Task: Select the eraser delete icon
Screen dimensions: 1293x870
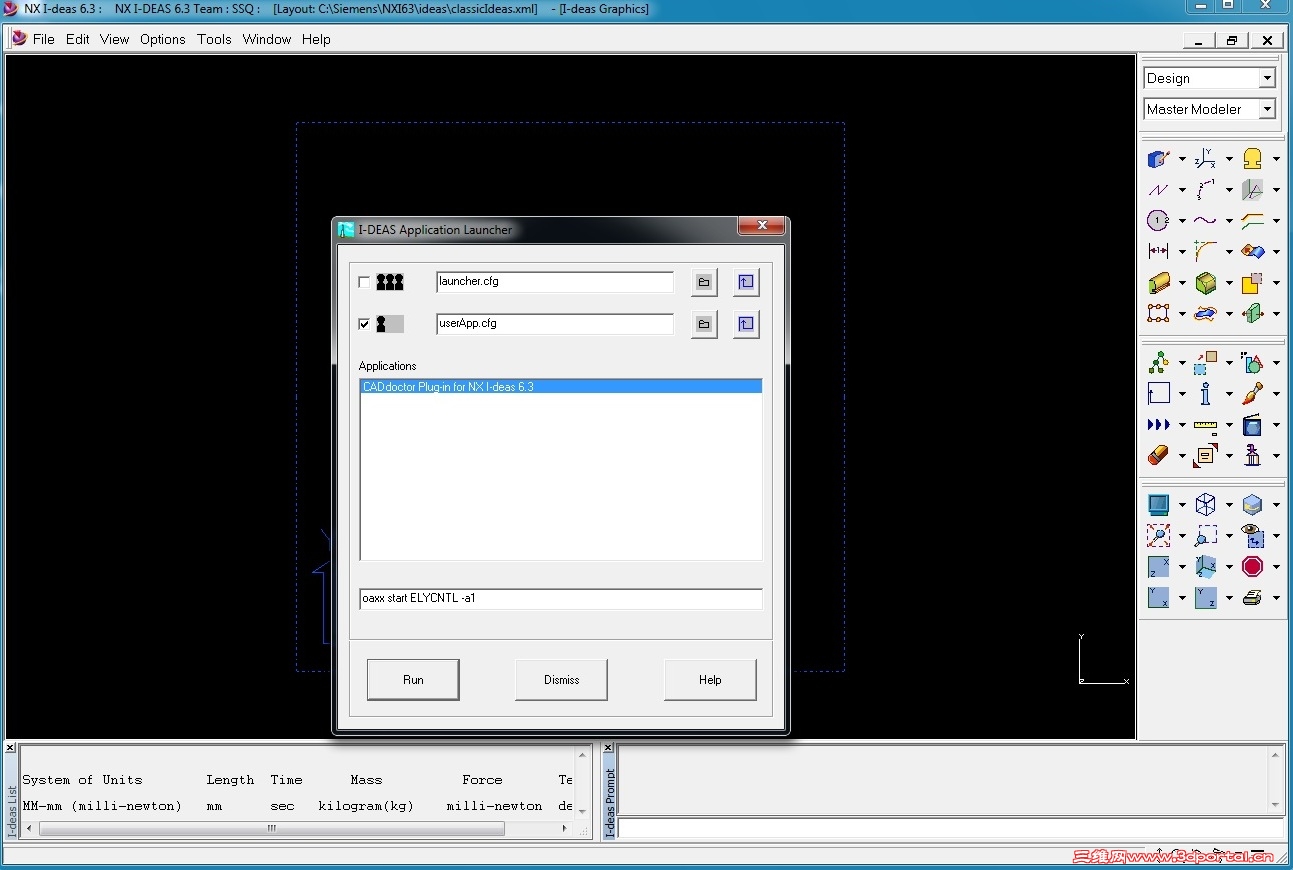Action: [x=1158, y=456]
